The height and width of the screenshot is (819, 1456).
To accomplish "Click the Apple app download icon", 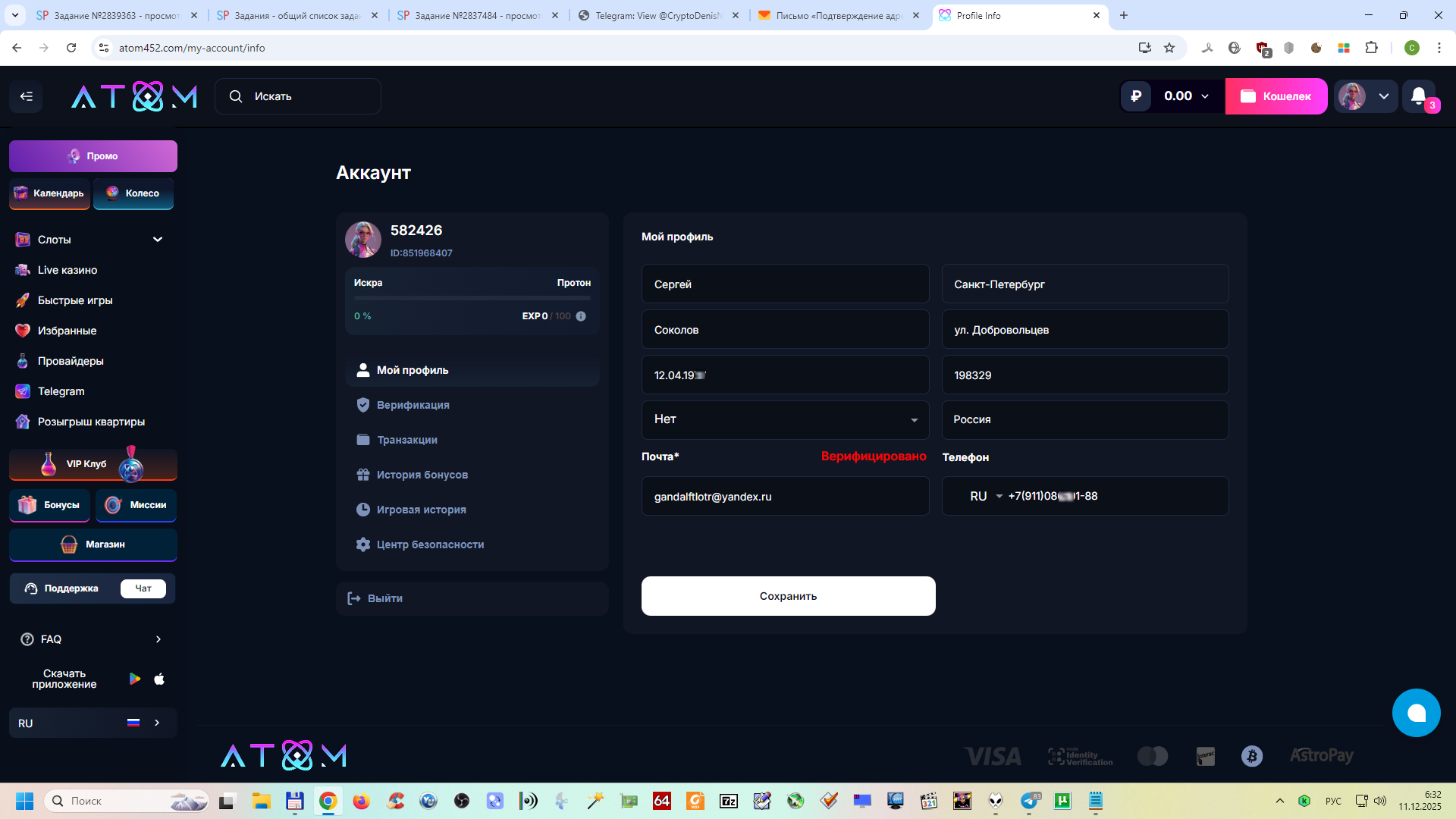I will pyautogui.click(x=159, y=679).
